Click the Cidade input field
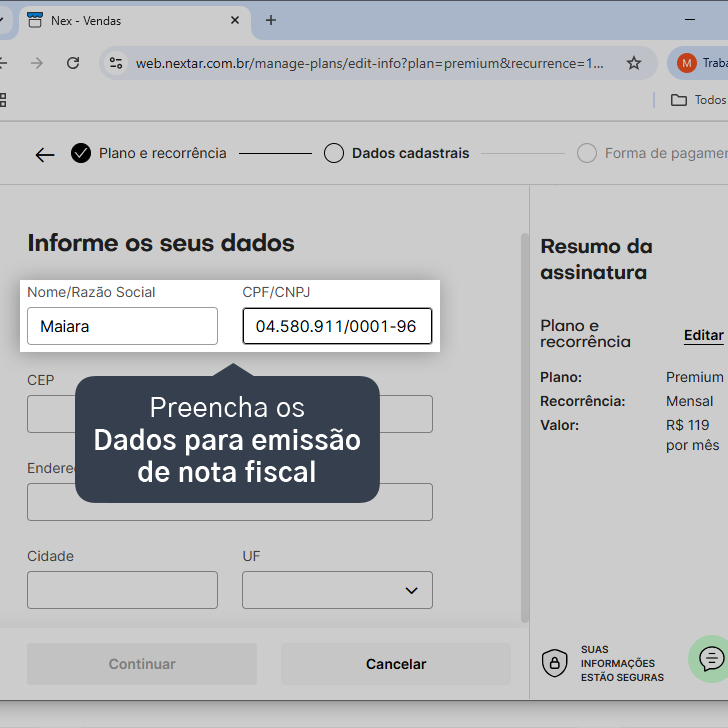This screenshot has width=728, height=728. 123,590
